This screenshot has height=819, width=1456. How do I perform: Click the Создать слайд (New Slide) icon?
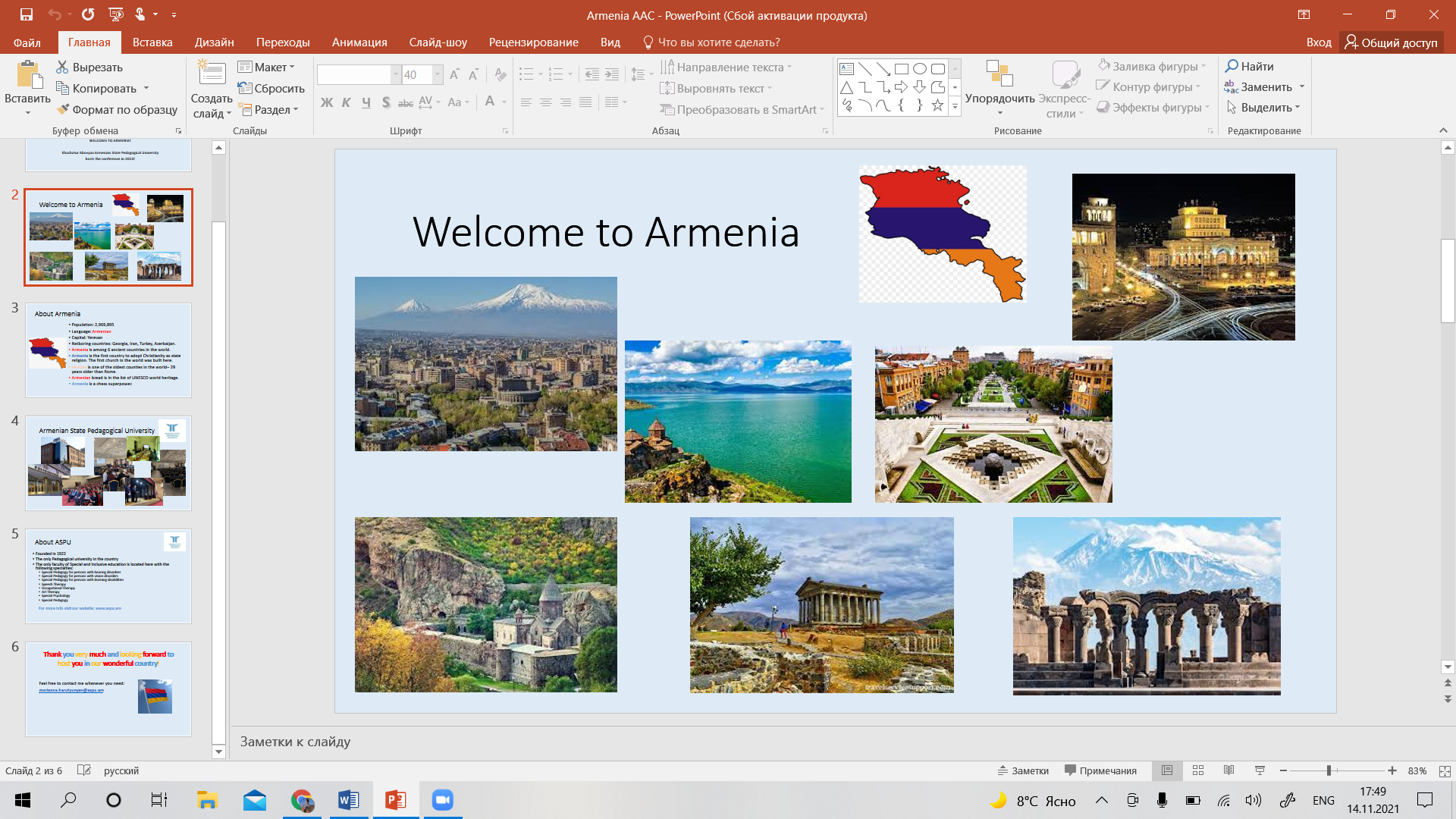click(x=212, y=74)
